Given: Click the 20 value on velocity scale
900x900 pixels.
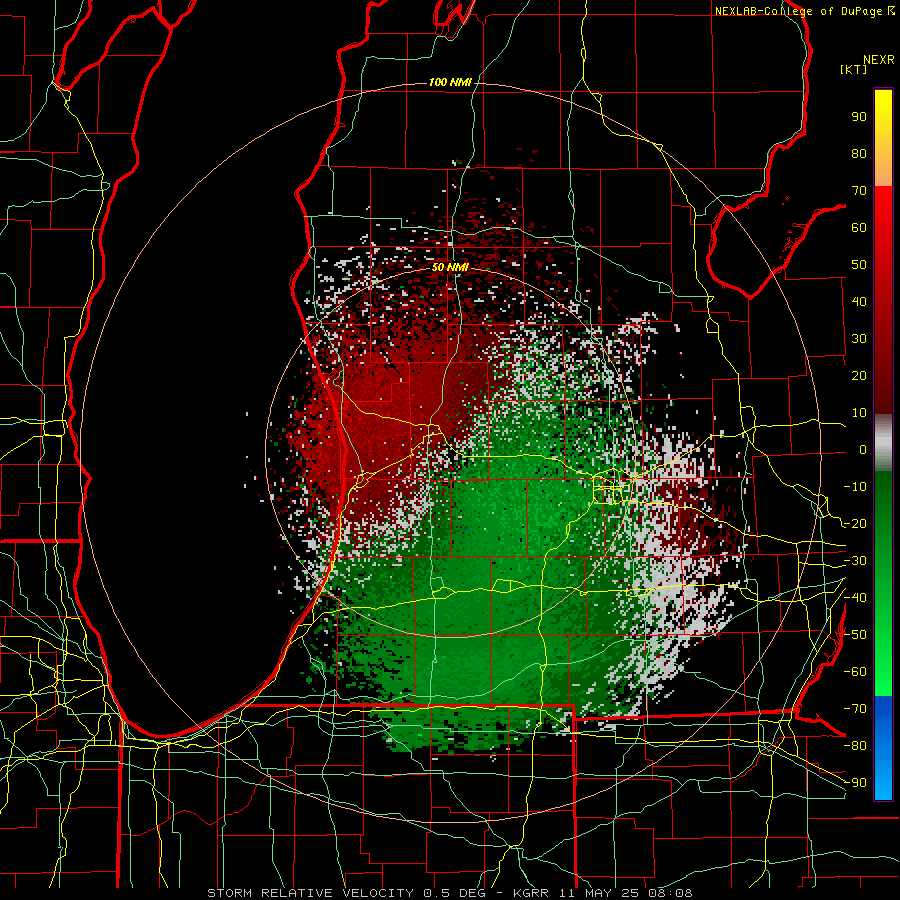Looking at the screenshot, I should coord(859,376).
